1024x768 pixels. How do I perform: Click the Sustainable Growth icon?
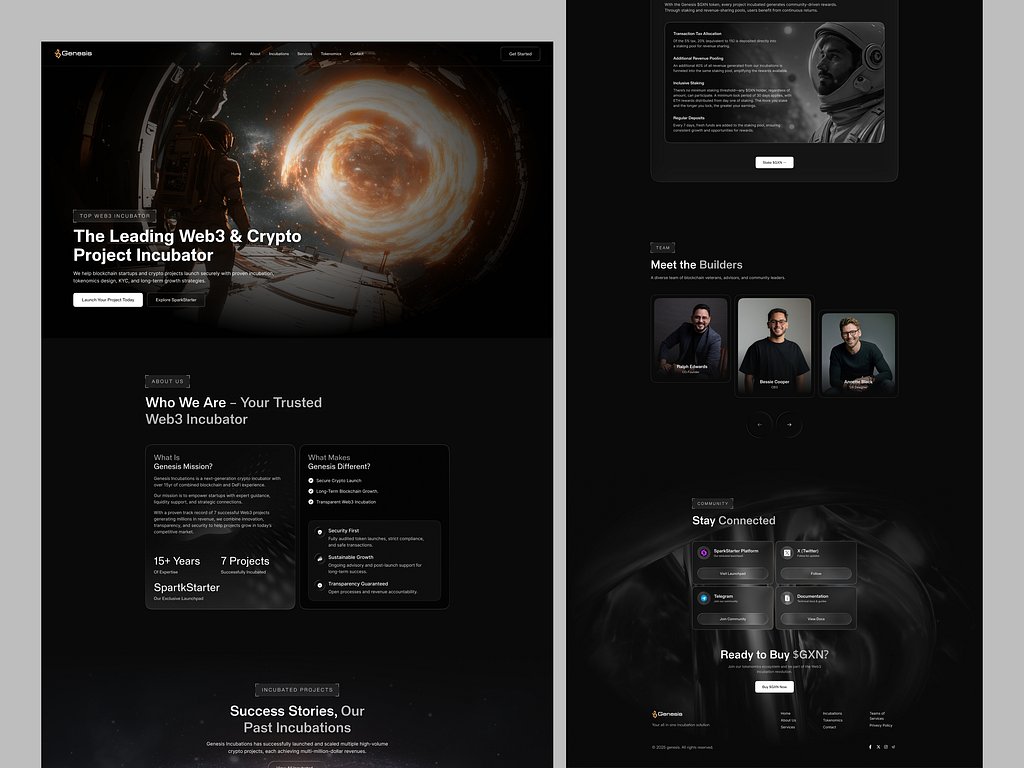tap(320, 558)
